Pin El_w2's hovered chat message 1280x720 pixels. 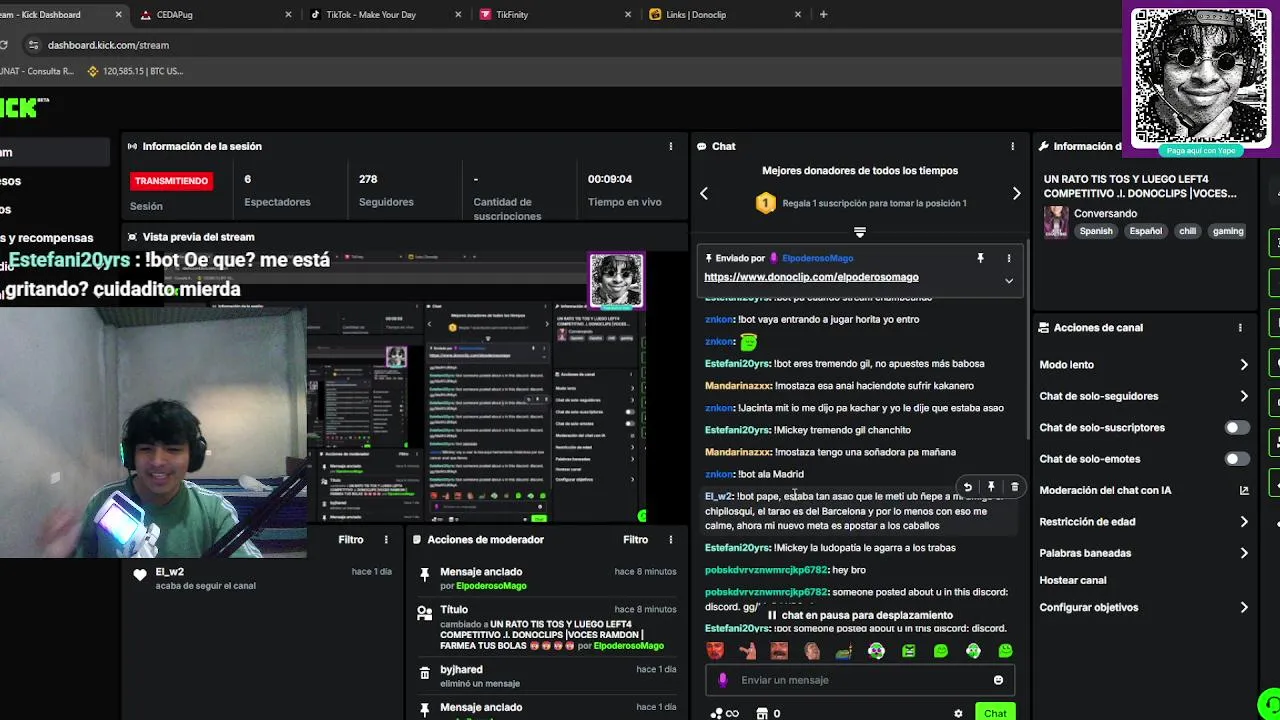(991, 487)
